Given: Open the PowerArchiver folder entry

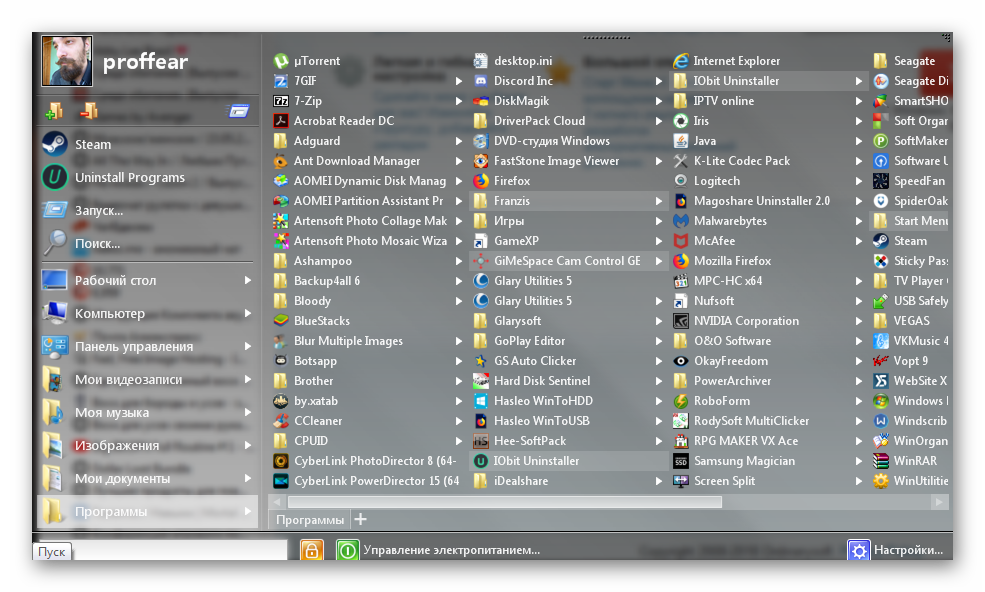Looking at the screenshot, I should [769, 381].
